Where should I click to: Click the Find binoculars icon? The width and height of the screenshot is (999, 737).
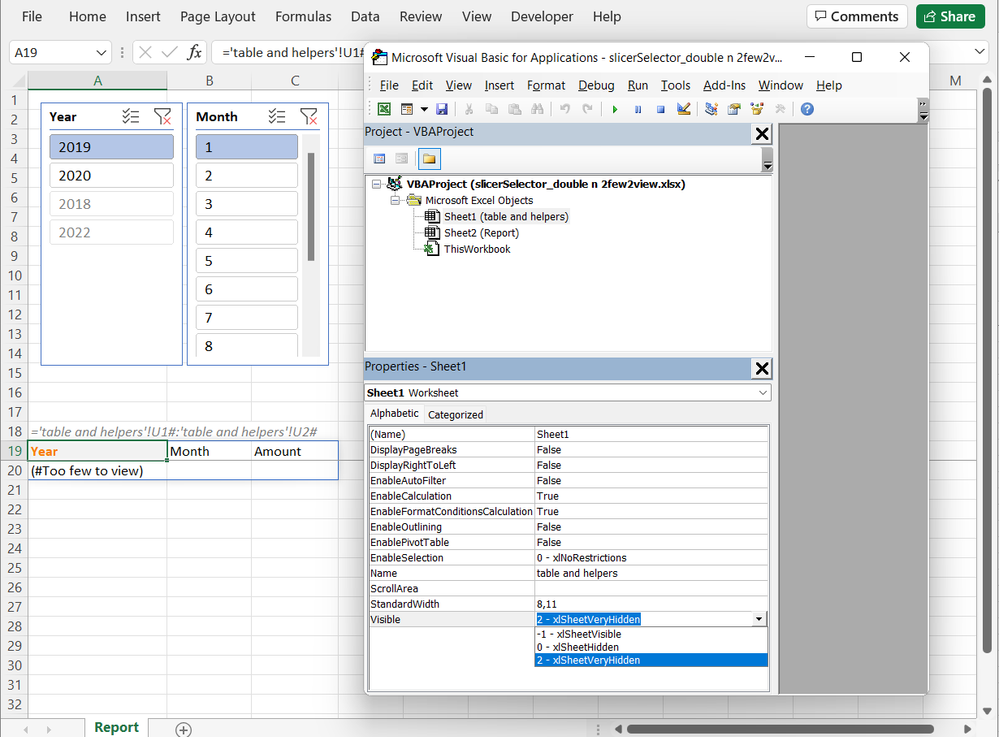tap(537, 109)
